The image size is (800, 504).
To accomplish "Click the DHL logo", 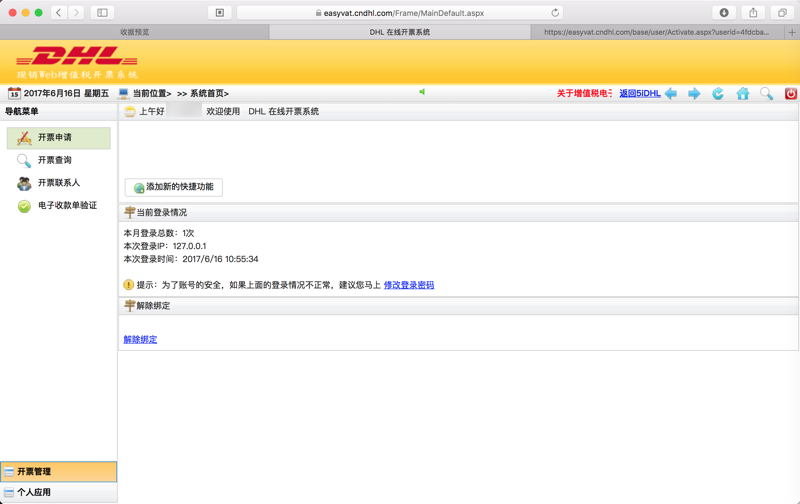I will click(77, 56).
